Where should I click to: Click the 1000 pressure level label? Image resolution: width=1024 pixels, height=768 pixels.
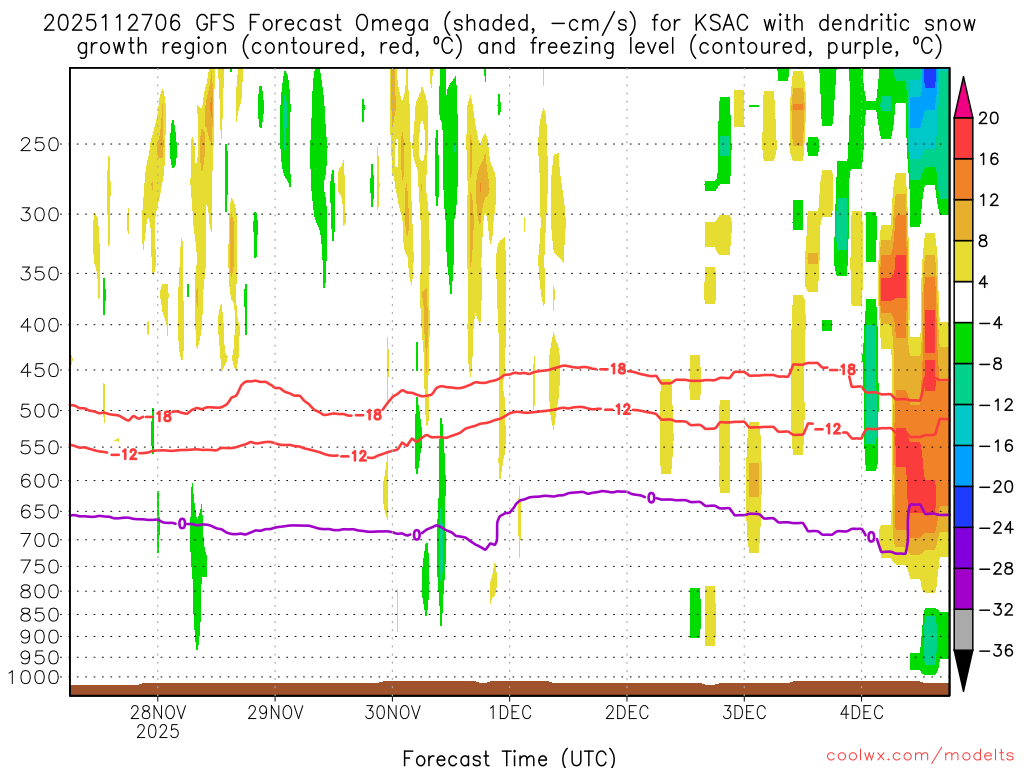click(34, 677)
